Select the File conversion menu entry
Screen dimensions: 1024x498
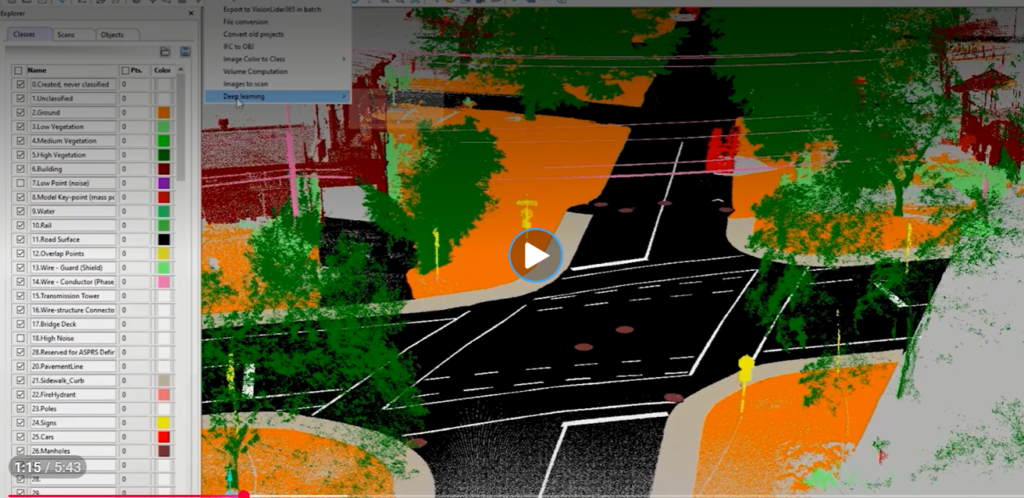pos(244,22)
